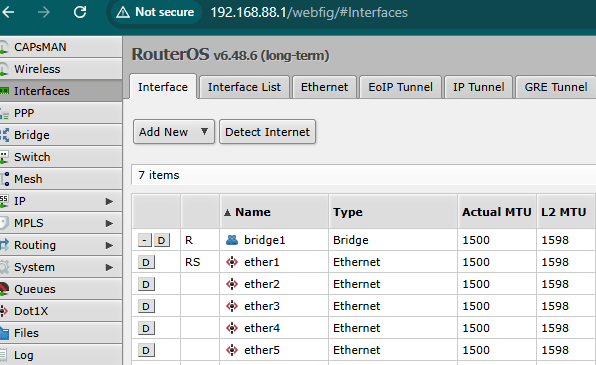The height and width of the screenshot is (365, 596).
Task: Click the ether2 ethernet icon
Action: pos(232,284)
